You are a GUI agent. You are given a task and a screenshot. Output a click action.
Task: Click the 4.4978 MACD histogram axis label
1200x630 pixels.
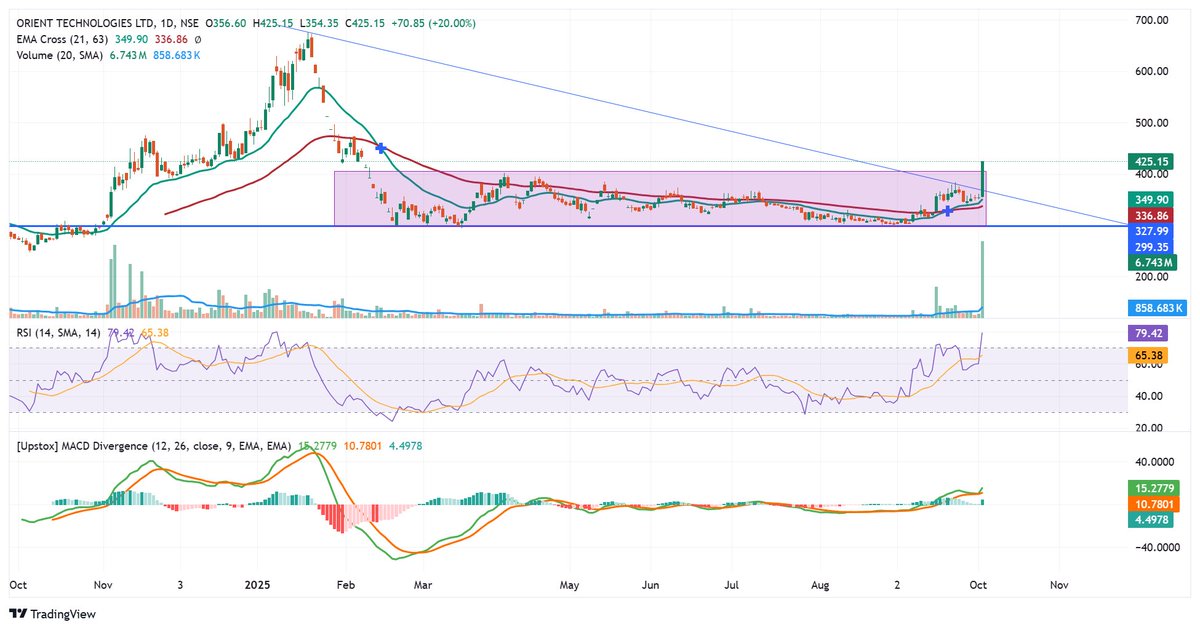point(1149,520)
